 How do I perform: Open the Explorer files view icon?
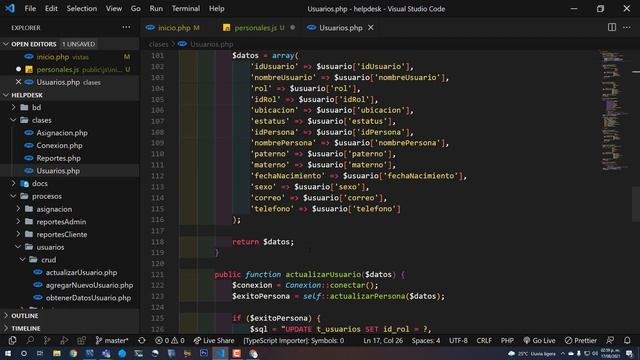click(x=12, y=340)
